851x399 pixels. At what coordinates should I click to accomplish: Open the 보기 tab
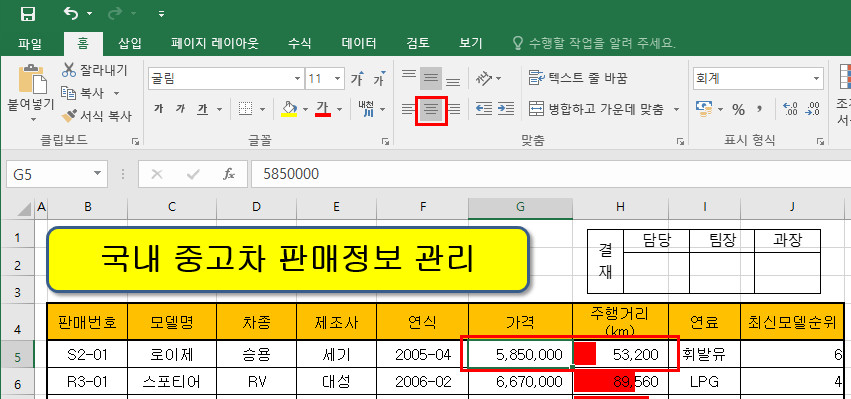(471, 43)
